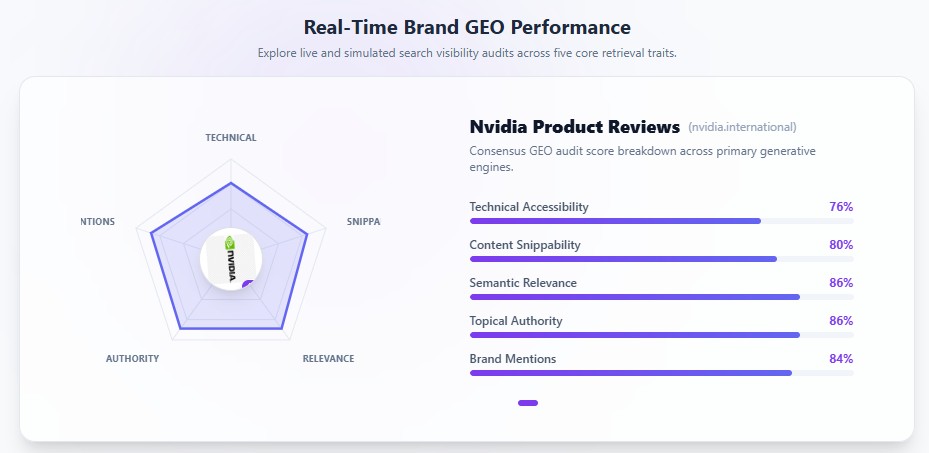
Task: Click the Real-Time Brand GEO Performance title
Action: 467,27
